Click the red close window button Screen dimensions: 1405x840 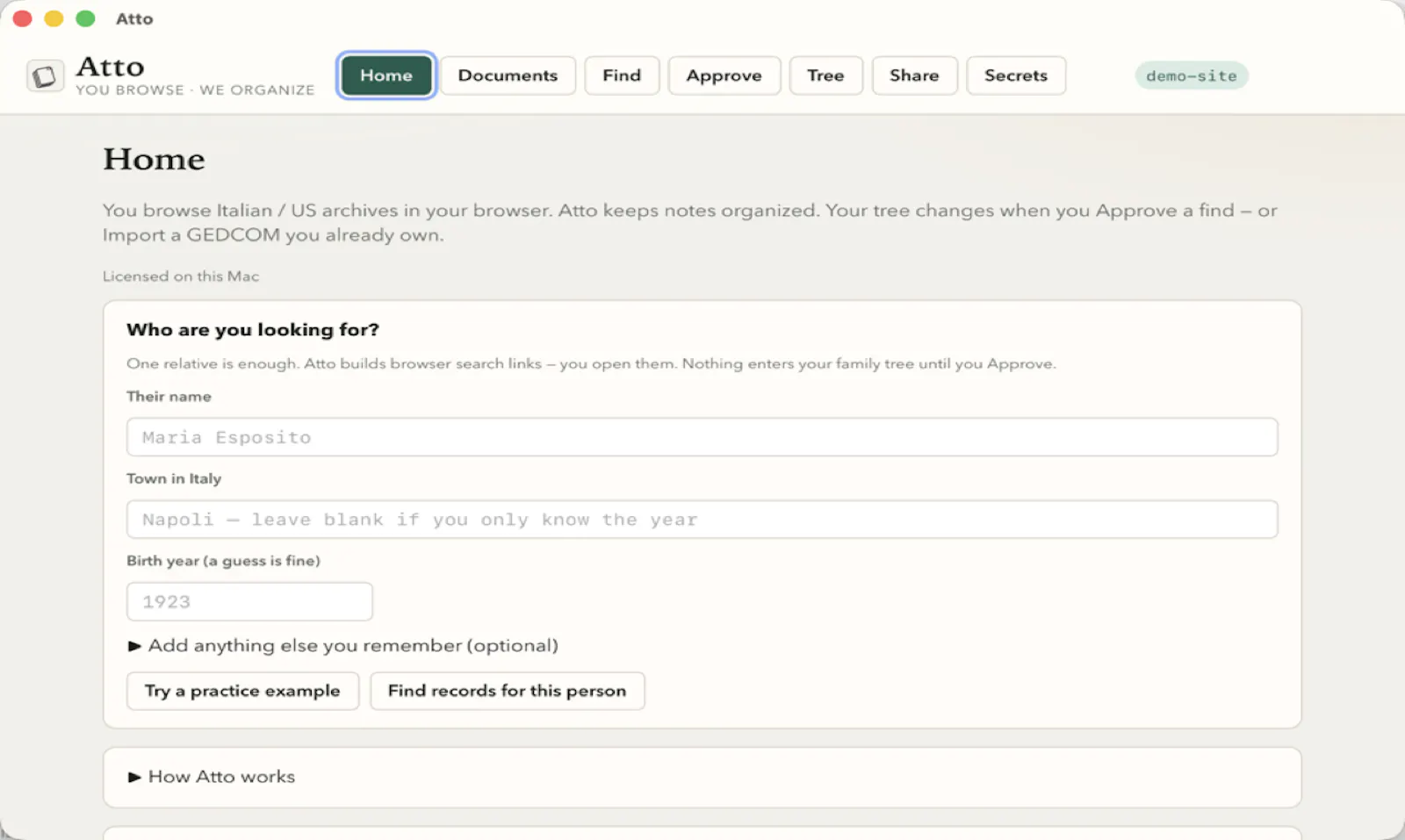23,18
